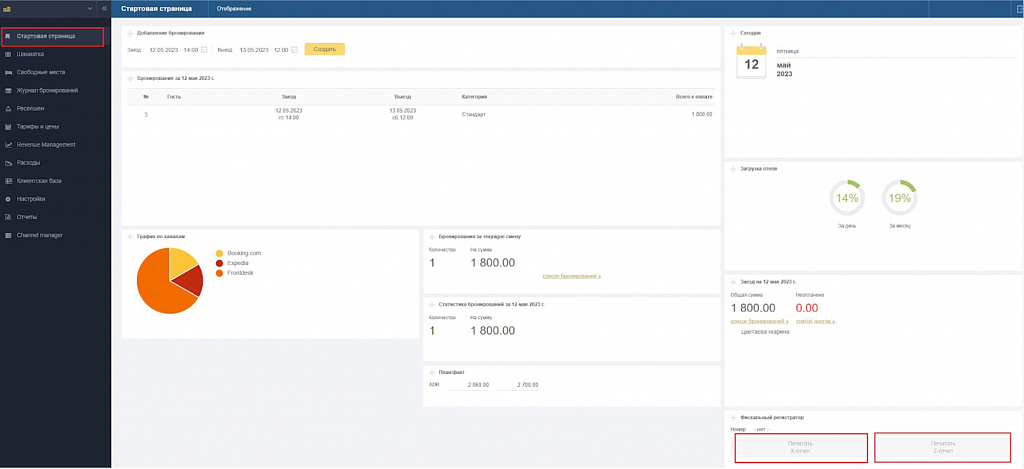Open the Отображение menu in the top bar
The width and height of the screenshot is (1024, 469).
point(234,8)
